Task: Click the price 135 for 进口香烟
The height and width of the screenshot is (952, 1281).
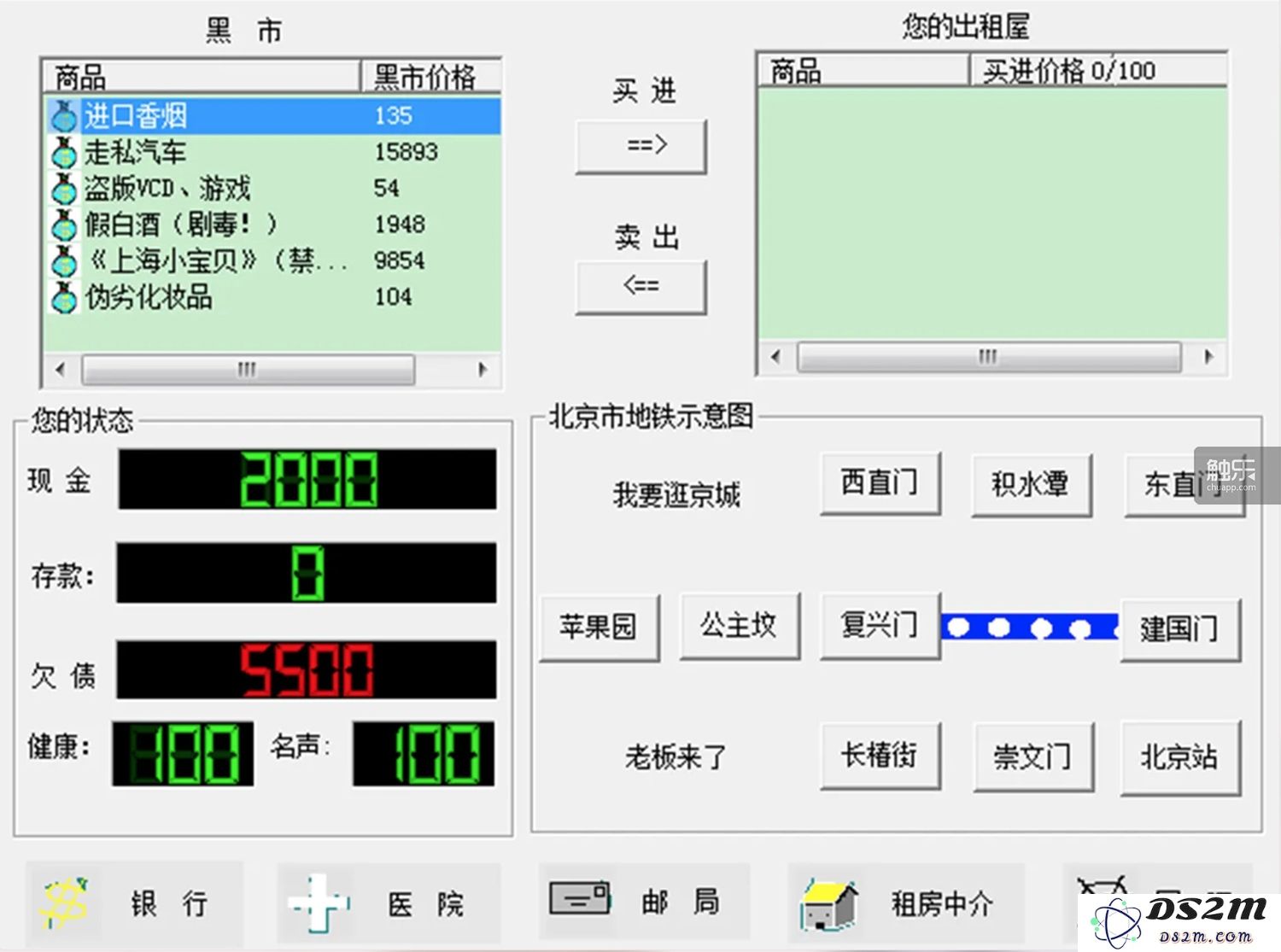Action: 393,116
